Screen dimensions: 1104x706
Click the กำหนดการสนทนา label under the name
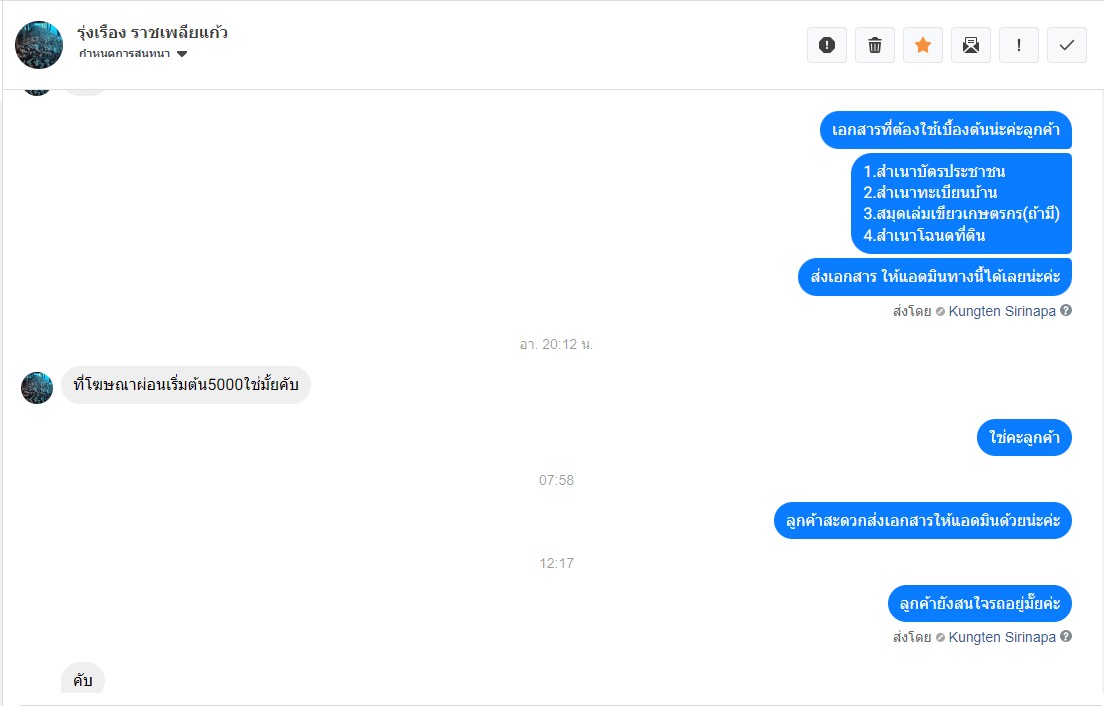125,53
